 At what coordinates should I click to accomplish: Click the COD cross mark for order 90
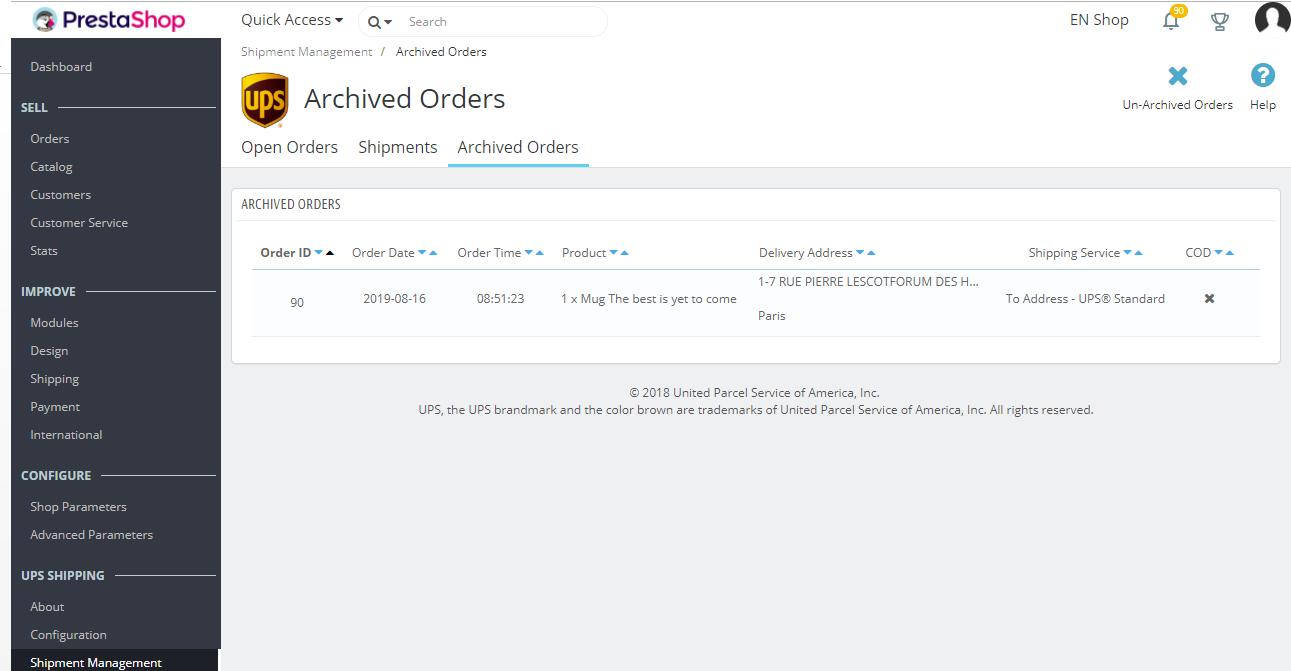pyautogui.click(x=1209, y=299)
